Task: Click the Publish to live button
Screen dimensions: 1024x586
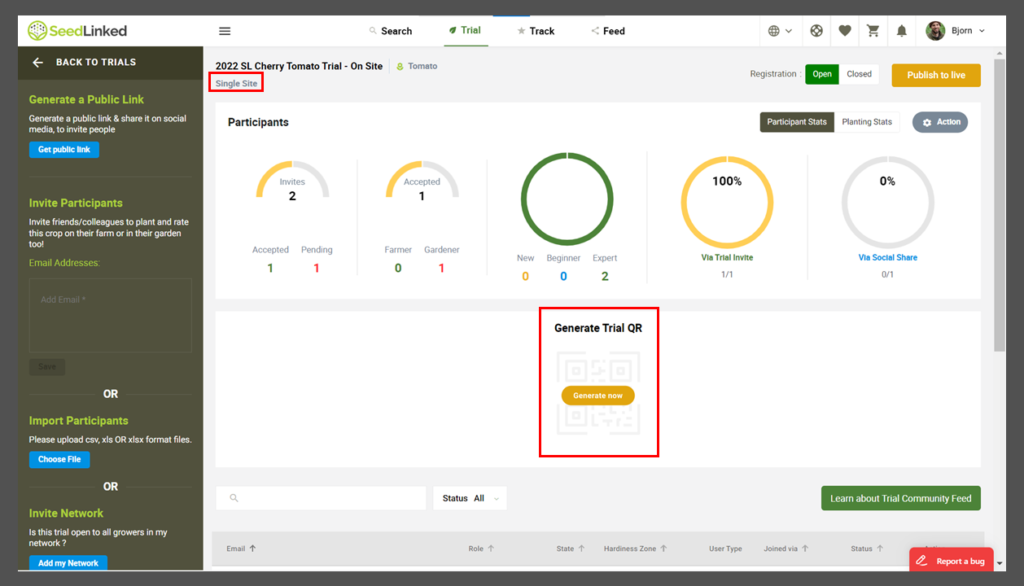Action: click(936, 75)
